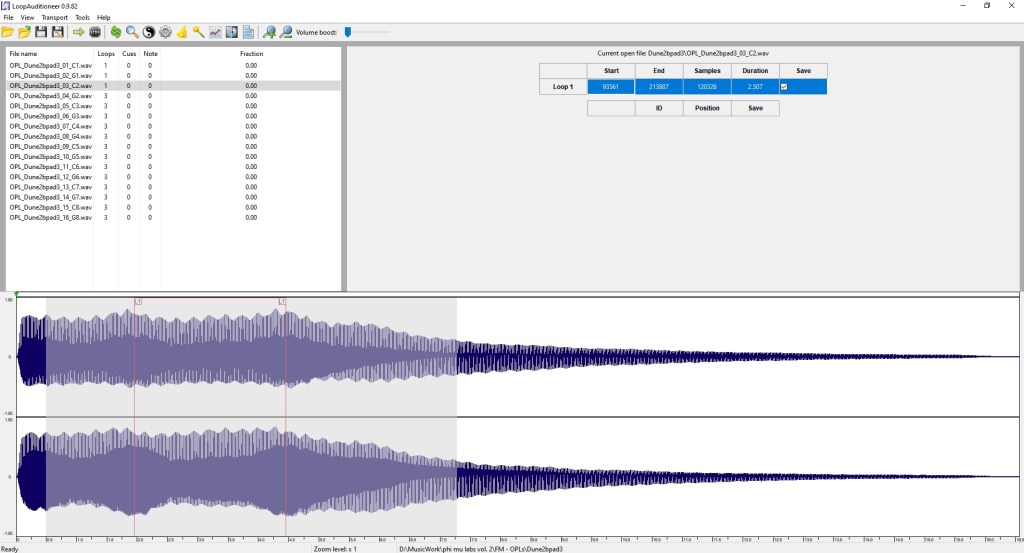
Task: Click the Loop 1 row header
Action: (x=563, y=87)
